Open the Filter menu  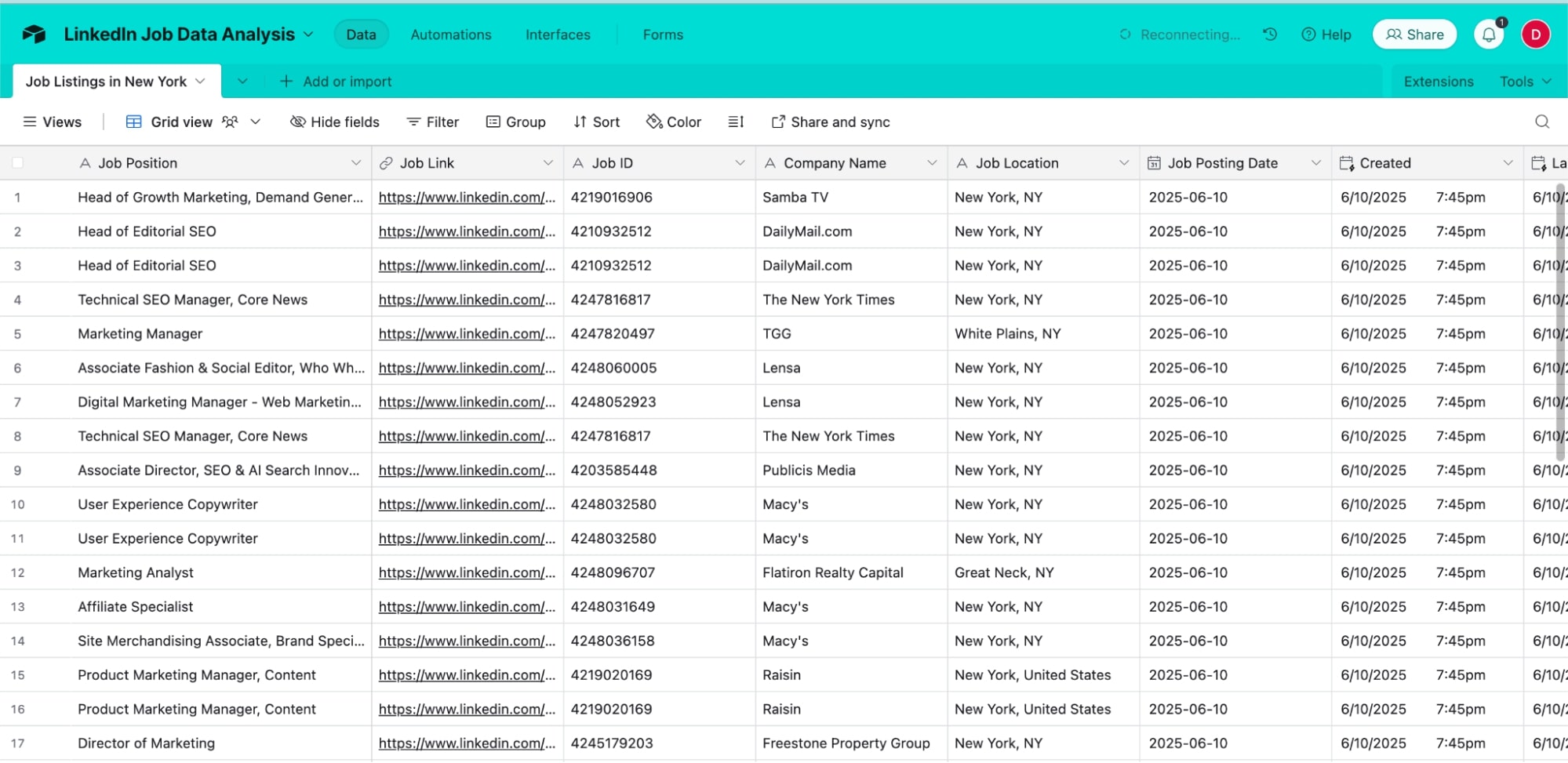coord(433,122)
